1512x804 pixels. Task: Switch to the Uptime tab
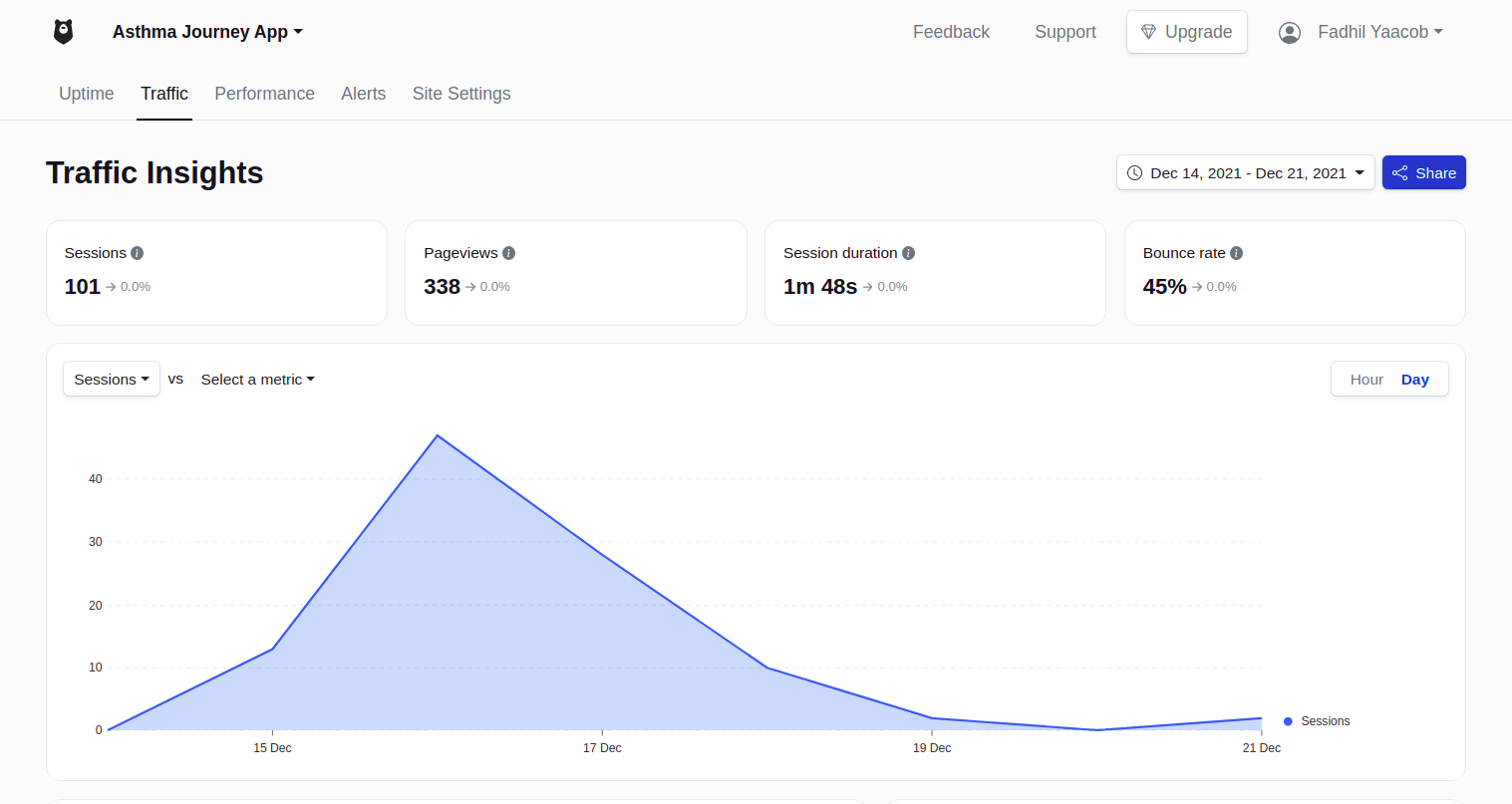[x=87, y=94]
